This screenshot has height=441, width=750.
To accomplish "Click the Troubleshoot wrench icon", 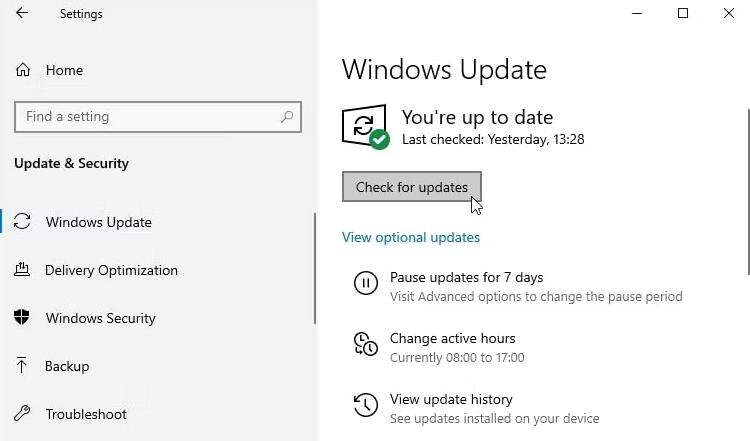I will (22, 413).
